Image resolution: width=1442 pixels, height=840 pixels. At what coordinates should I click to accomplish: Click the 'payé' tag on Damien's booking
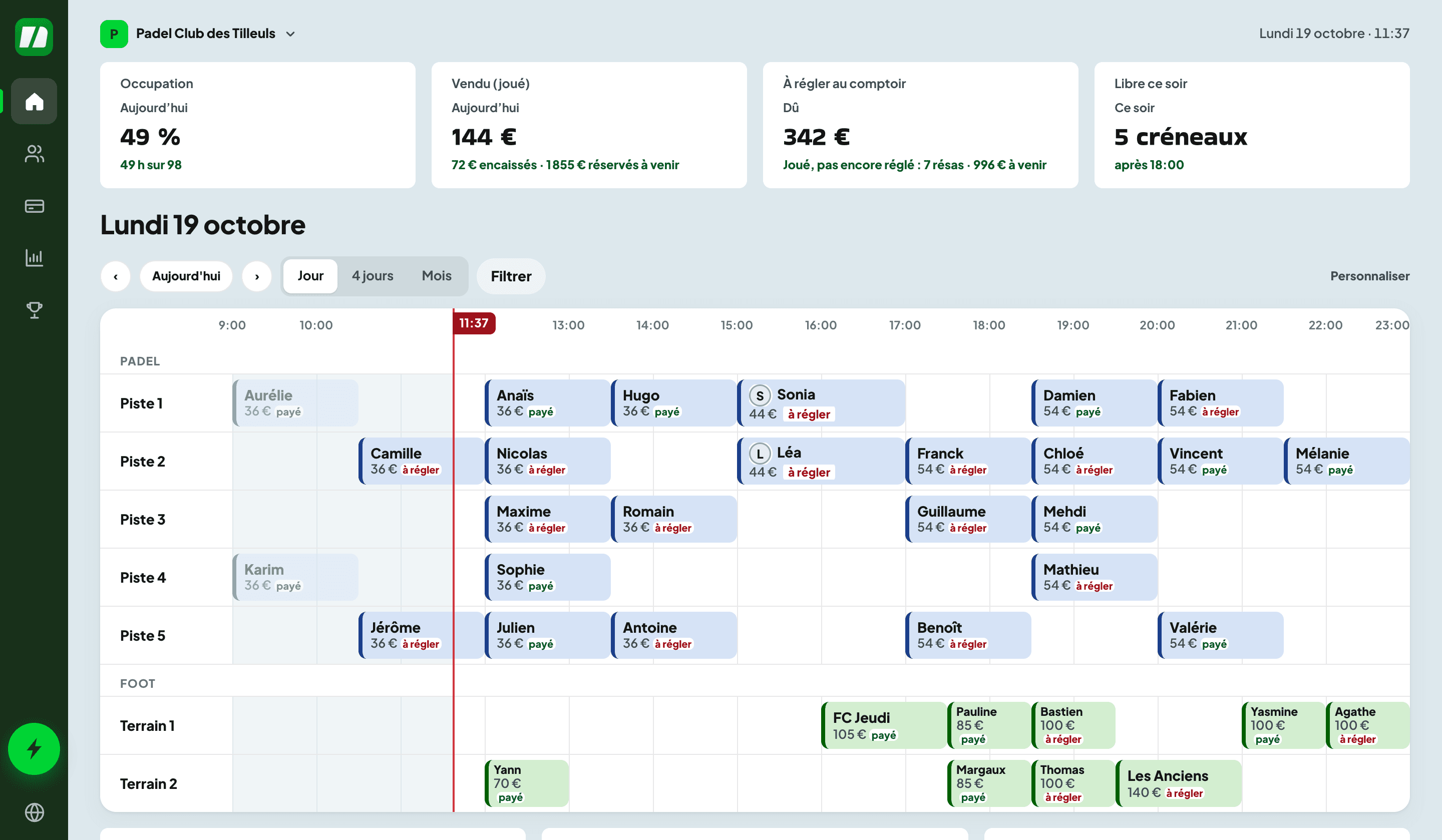click(1088, 412)
